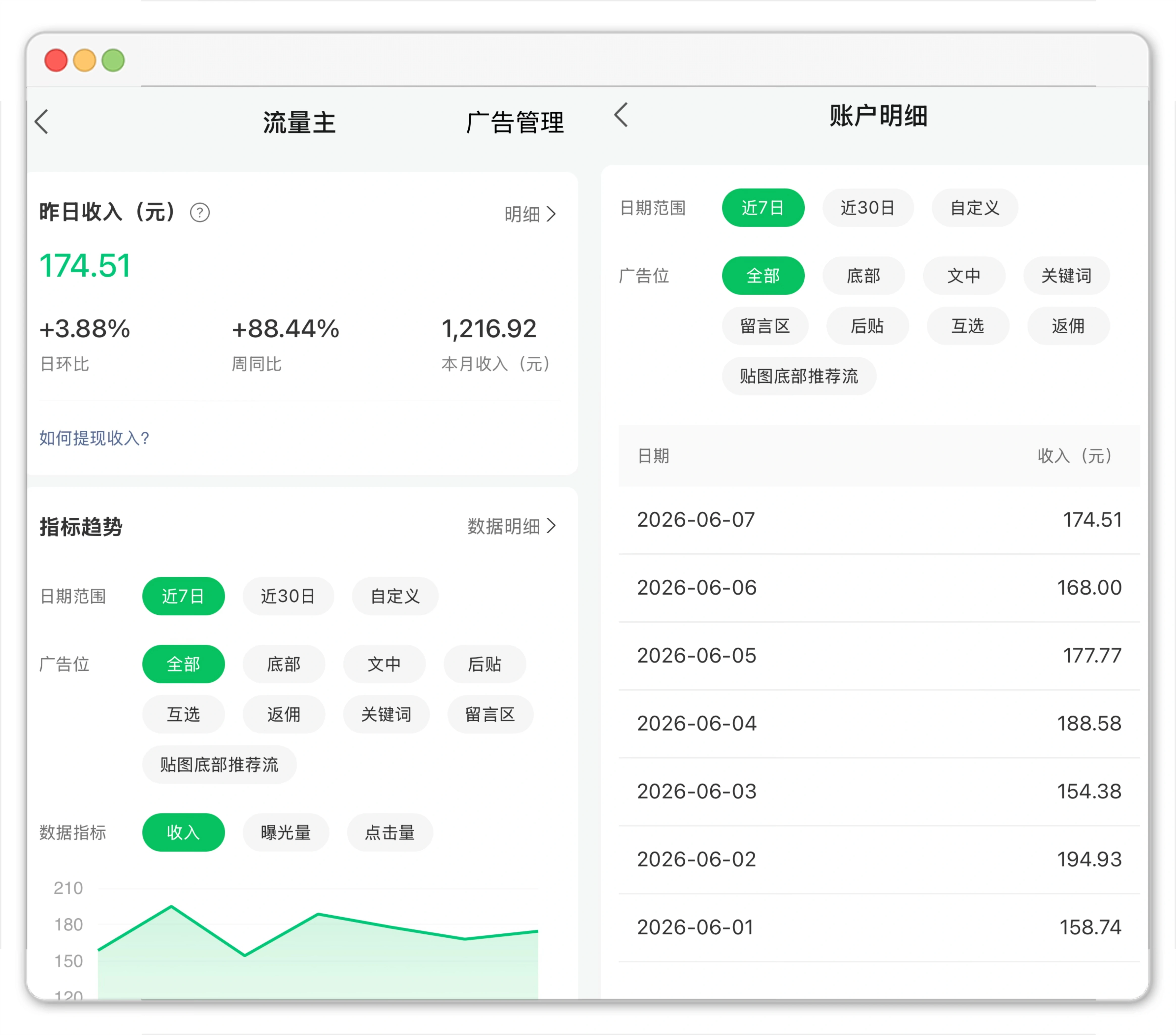The height and width of the screenshot is (1035, 1176).
Task: Filter 账户明细 by 关键词 ad slot
Action: tap(1067, 276)
